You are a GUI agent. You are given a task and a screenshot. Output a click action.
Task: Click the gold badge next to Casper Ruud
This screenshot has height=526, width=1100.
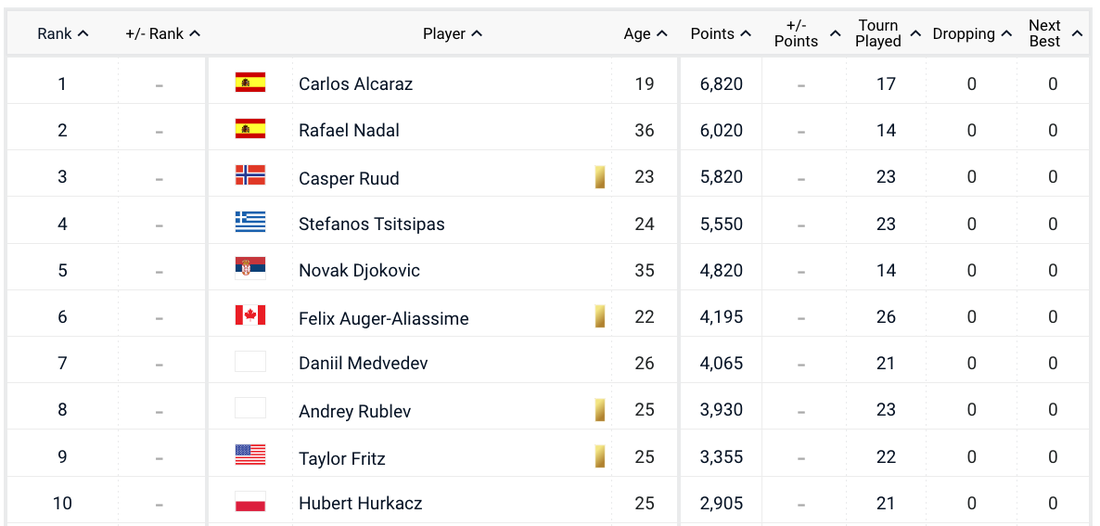(600, 177)
